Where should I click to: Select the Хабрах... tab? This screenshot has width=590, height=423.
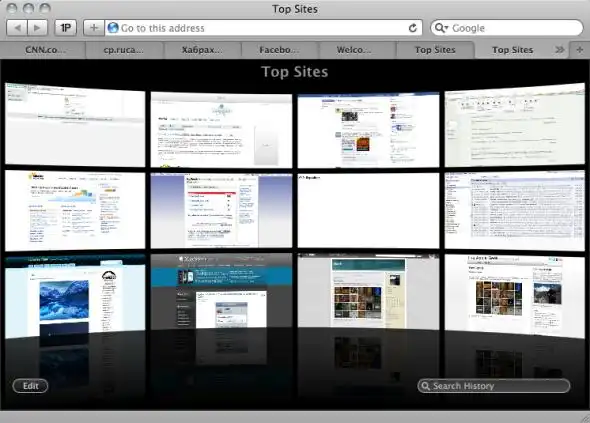[x=202, y=50]
